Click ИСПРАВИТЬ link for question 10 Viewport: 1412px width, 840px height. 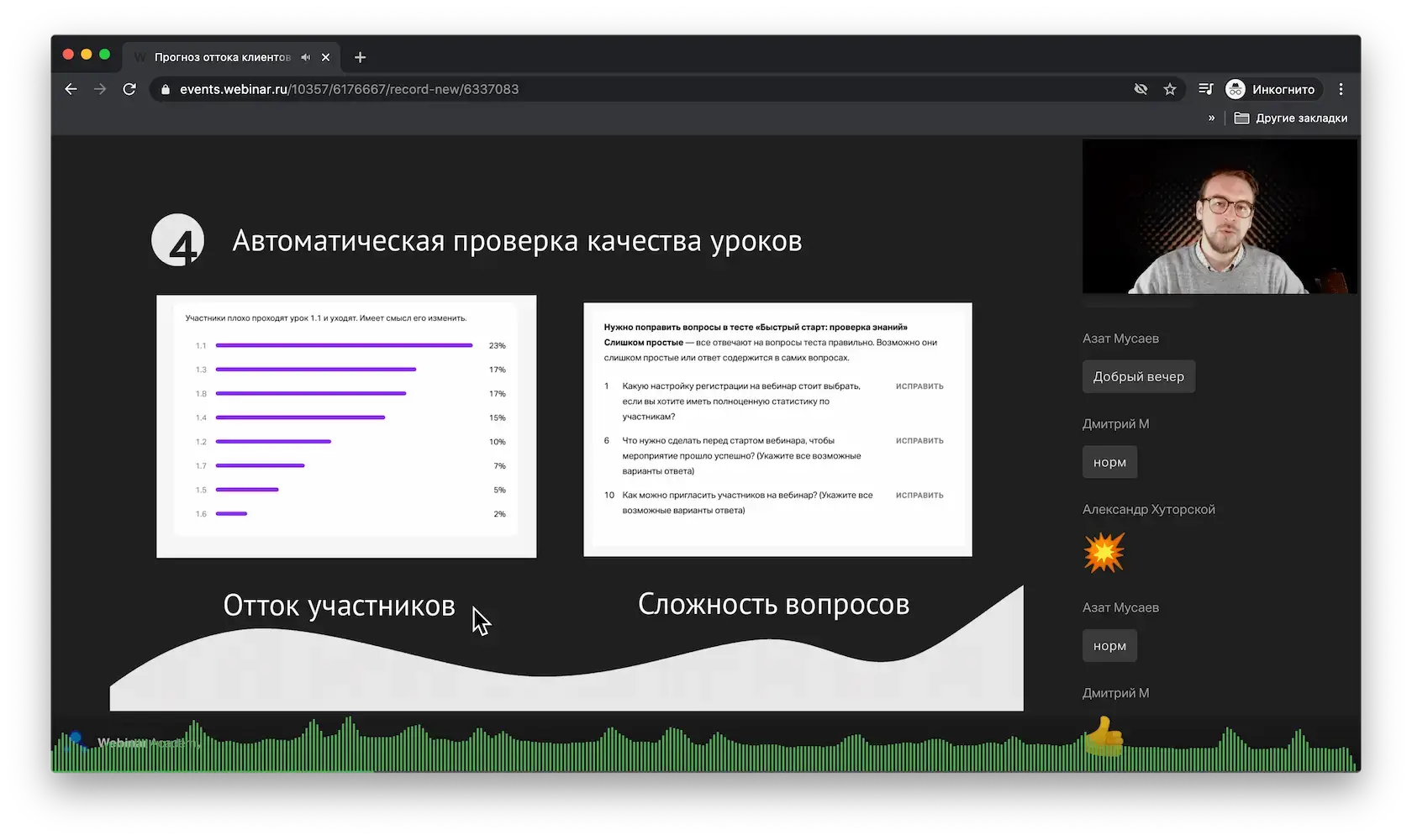point(919,496)
